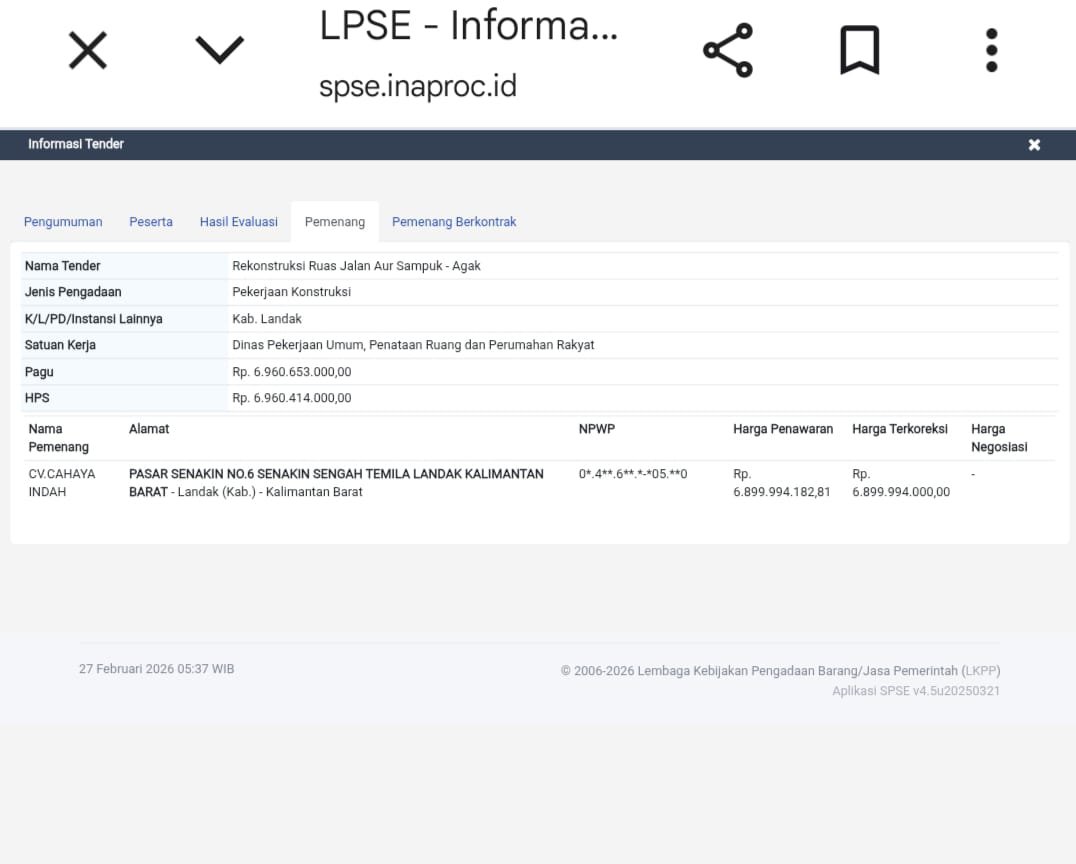Click the Pasar Senakin address text
This screenshot has width=1076, height=864.
(336, 483)
